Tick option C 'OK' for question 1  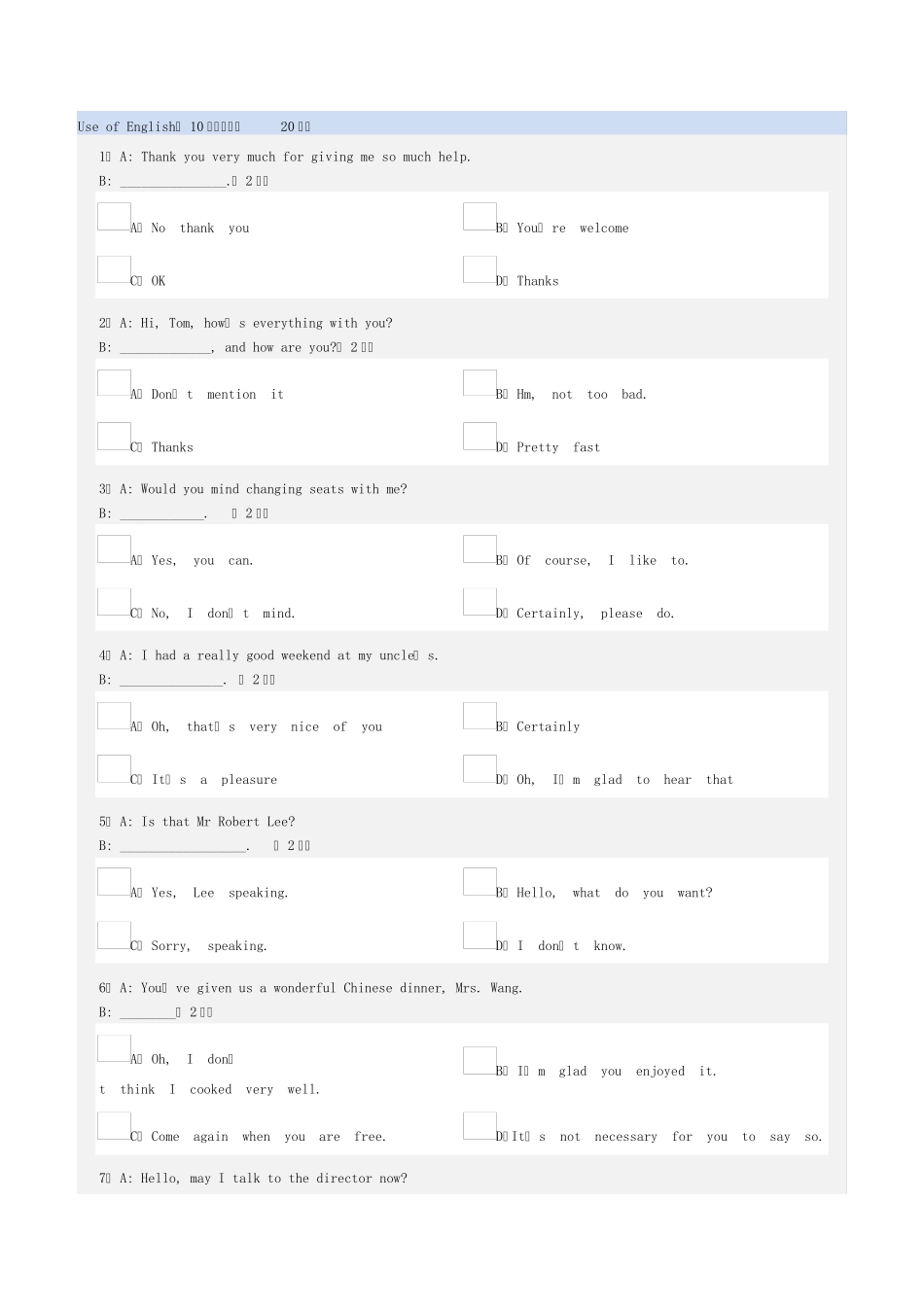click(x=114, y=270)
